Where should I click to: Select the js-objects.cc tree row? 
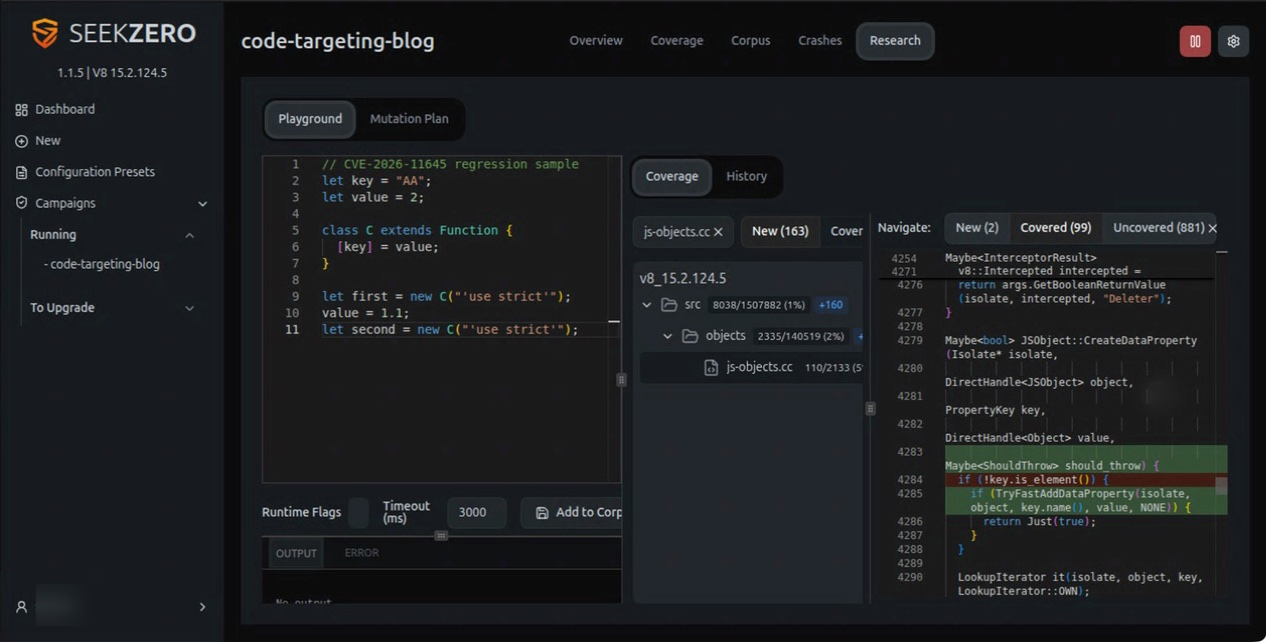tap(752, 367)
